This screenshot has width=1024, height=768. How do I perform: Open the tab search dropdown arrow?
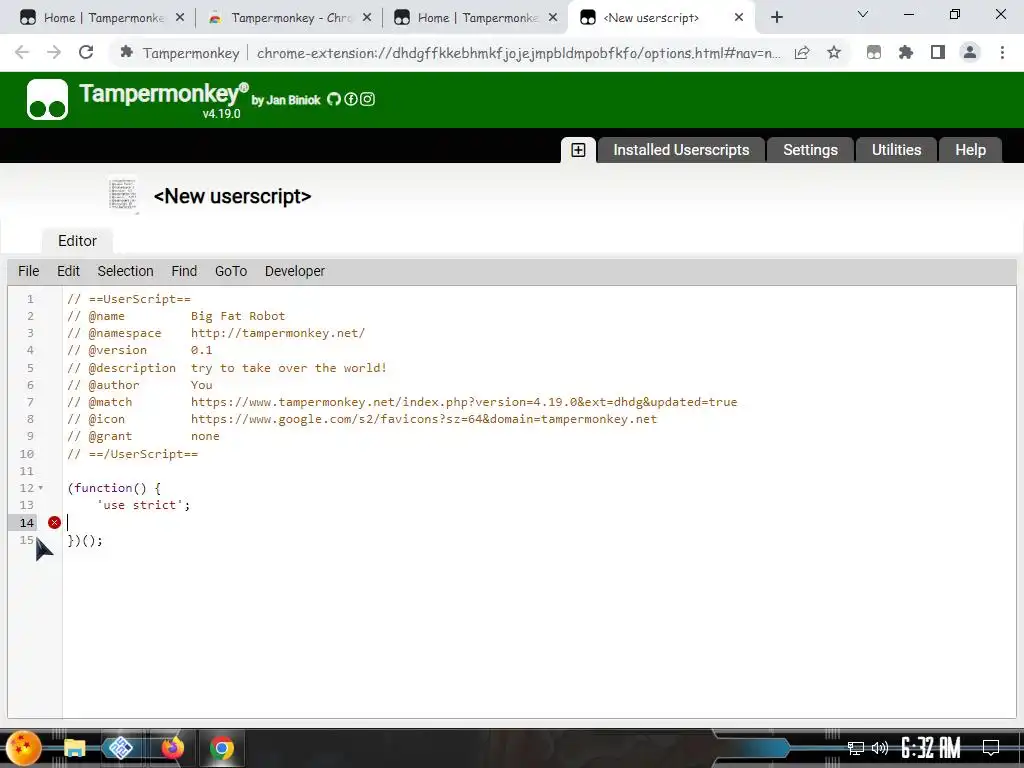[863, 14]
